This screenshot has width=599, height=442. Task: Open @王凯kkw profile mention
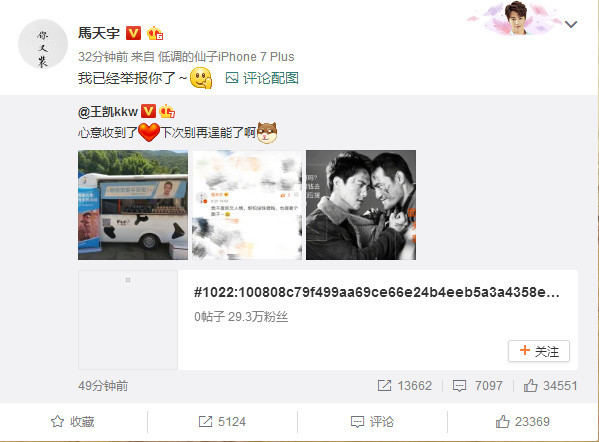(x=108, y=112)
